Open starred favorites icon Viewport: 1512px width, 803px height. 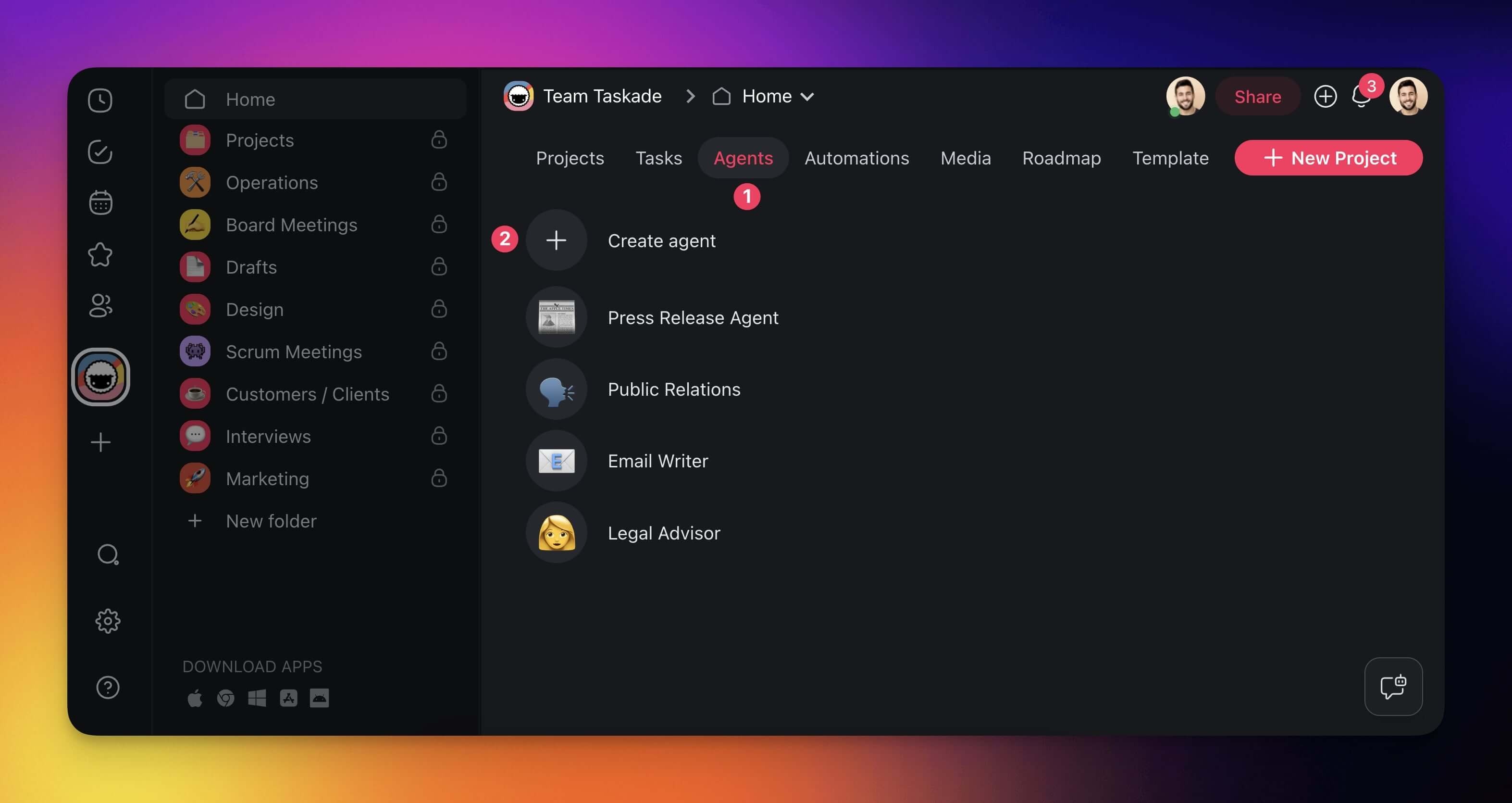100,254
